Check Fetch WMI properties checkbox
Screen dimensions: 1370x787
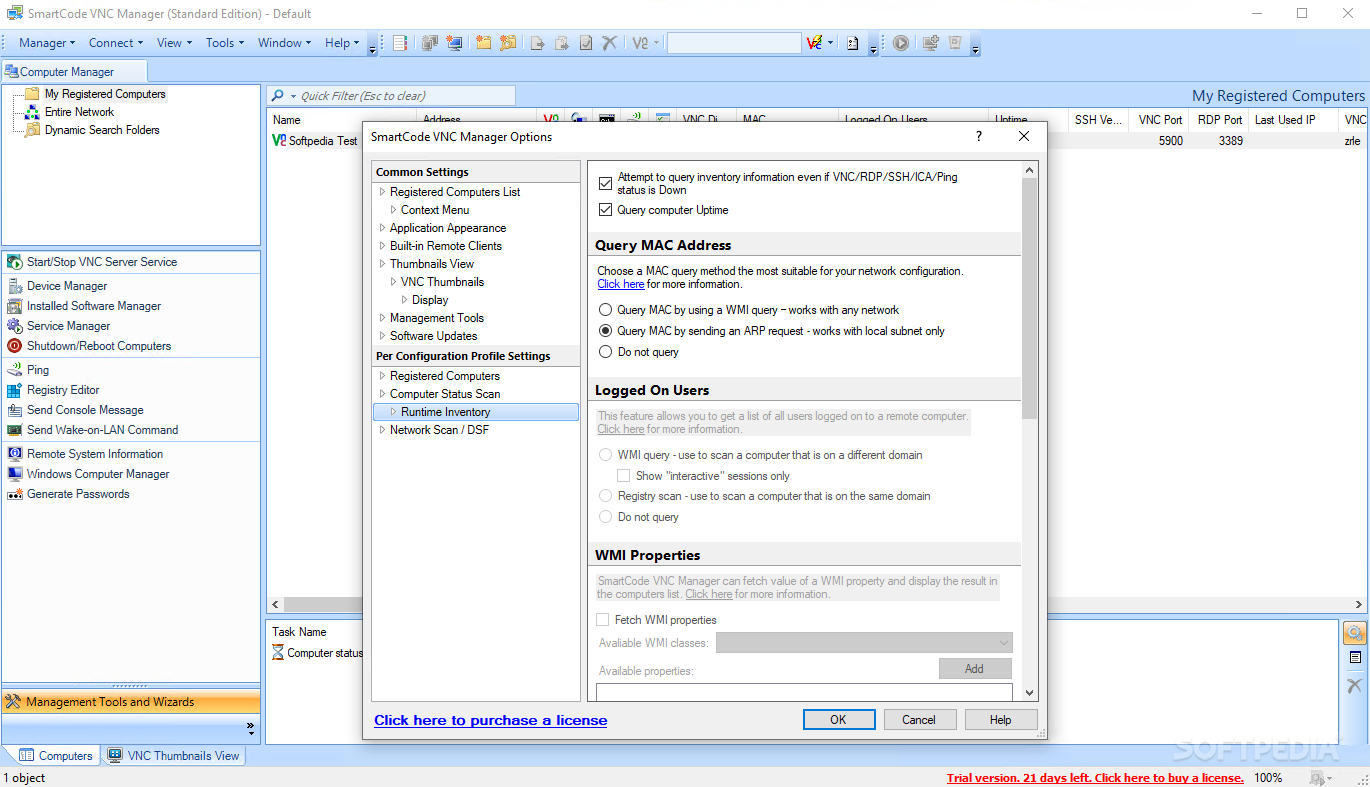click(603, 620)
